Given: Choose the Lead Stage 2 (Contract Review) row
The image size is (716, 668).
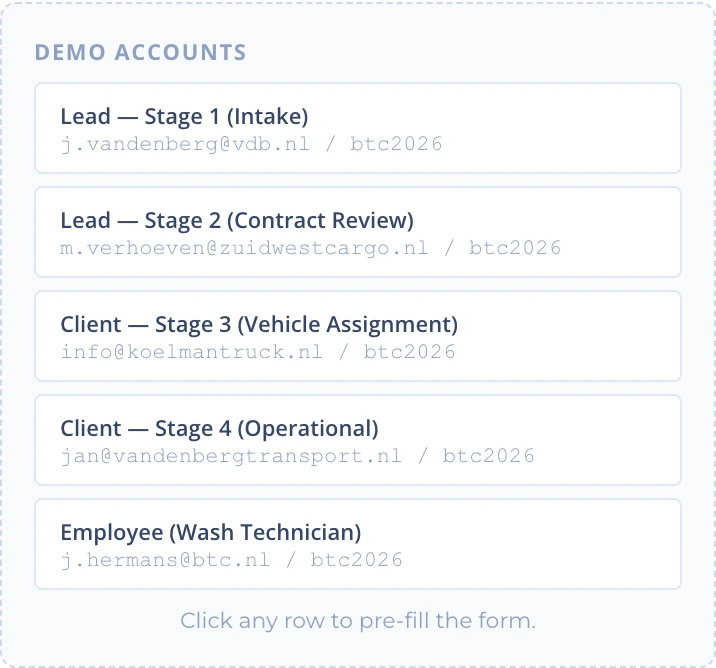Looking at the screenshot, I should click(x=358, y=232).
